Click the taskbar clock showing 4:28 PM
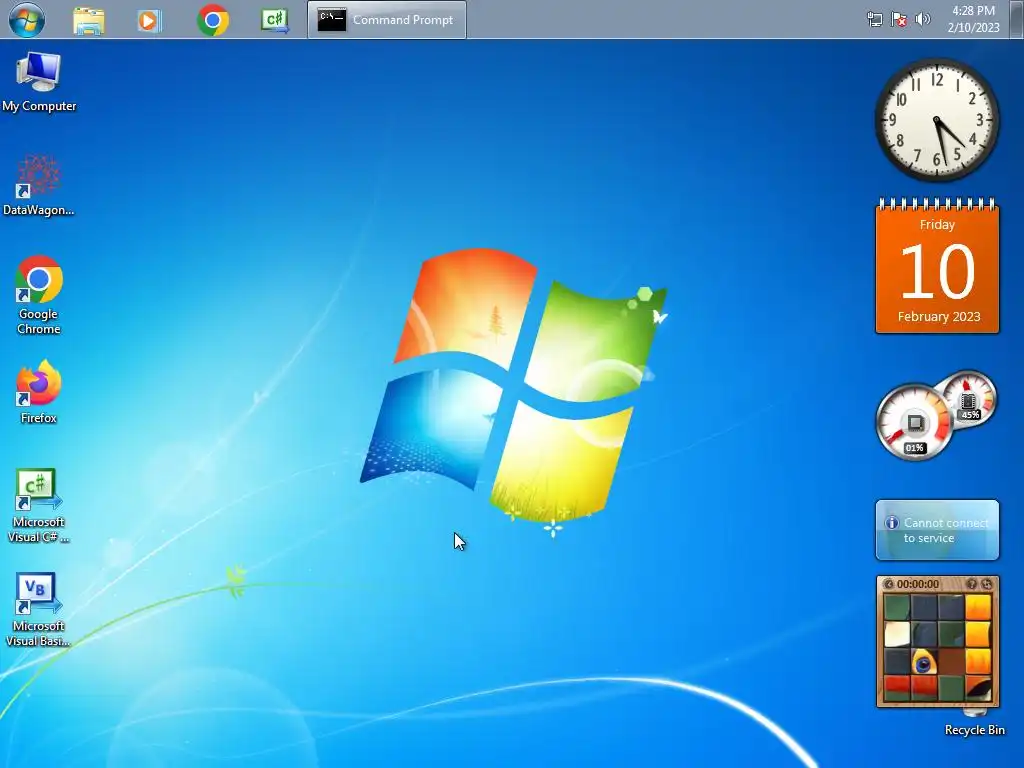This screenshot has height=768, width=1024. [973, 19]
